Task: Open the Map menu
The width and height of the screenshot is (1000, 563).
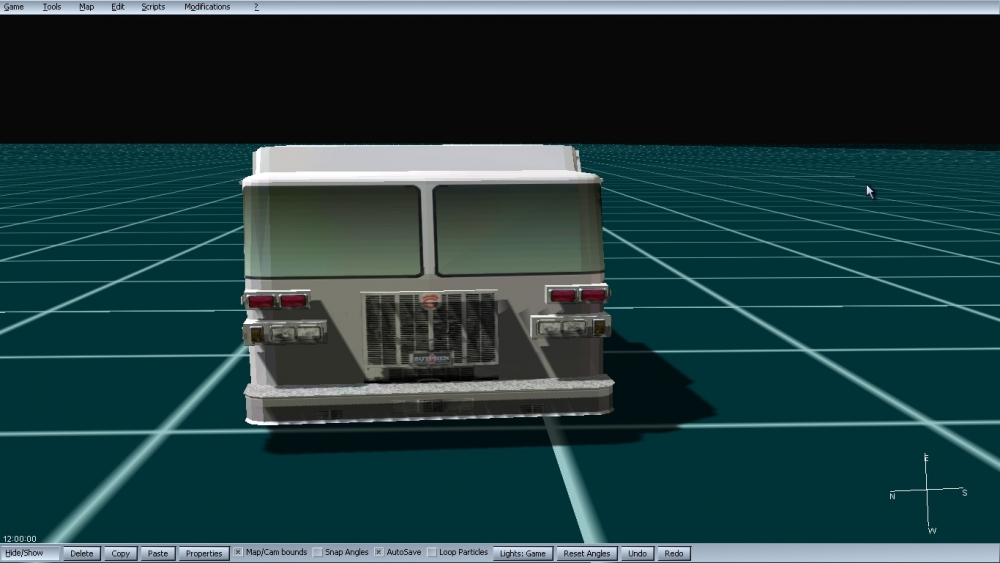Action: tap(87, 7)
